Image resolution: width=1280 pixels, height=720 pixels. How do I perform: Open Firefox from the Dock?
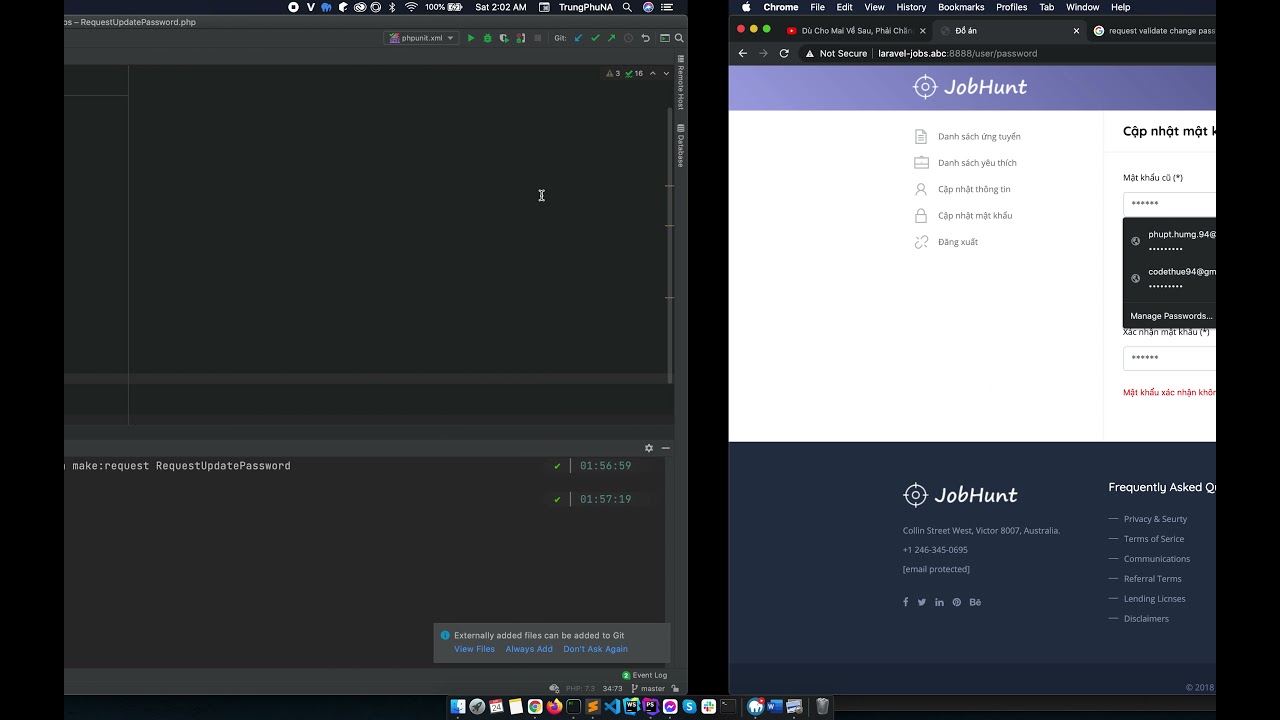pos(554,706)
